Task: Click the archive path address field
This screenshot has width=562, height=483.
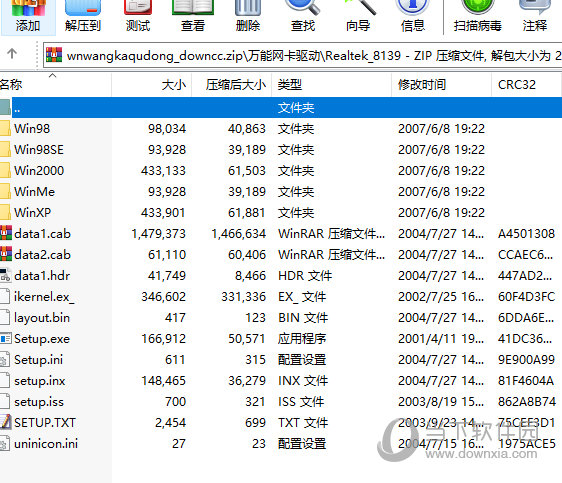Action: coord(302,55)
